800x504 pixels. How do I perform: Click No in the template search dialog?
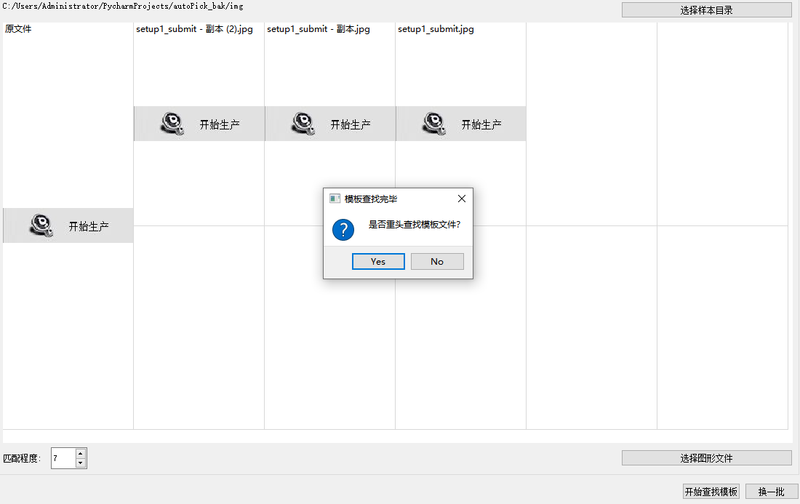tap(437, 261)
